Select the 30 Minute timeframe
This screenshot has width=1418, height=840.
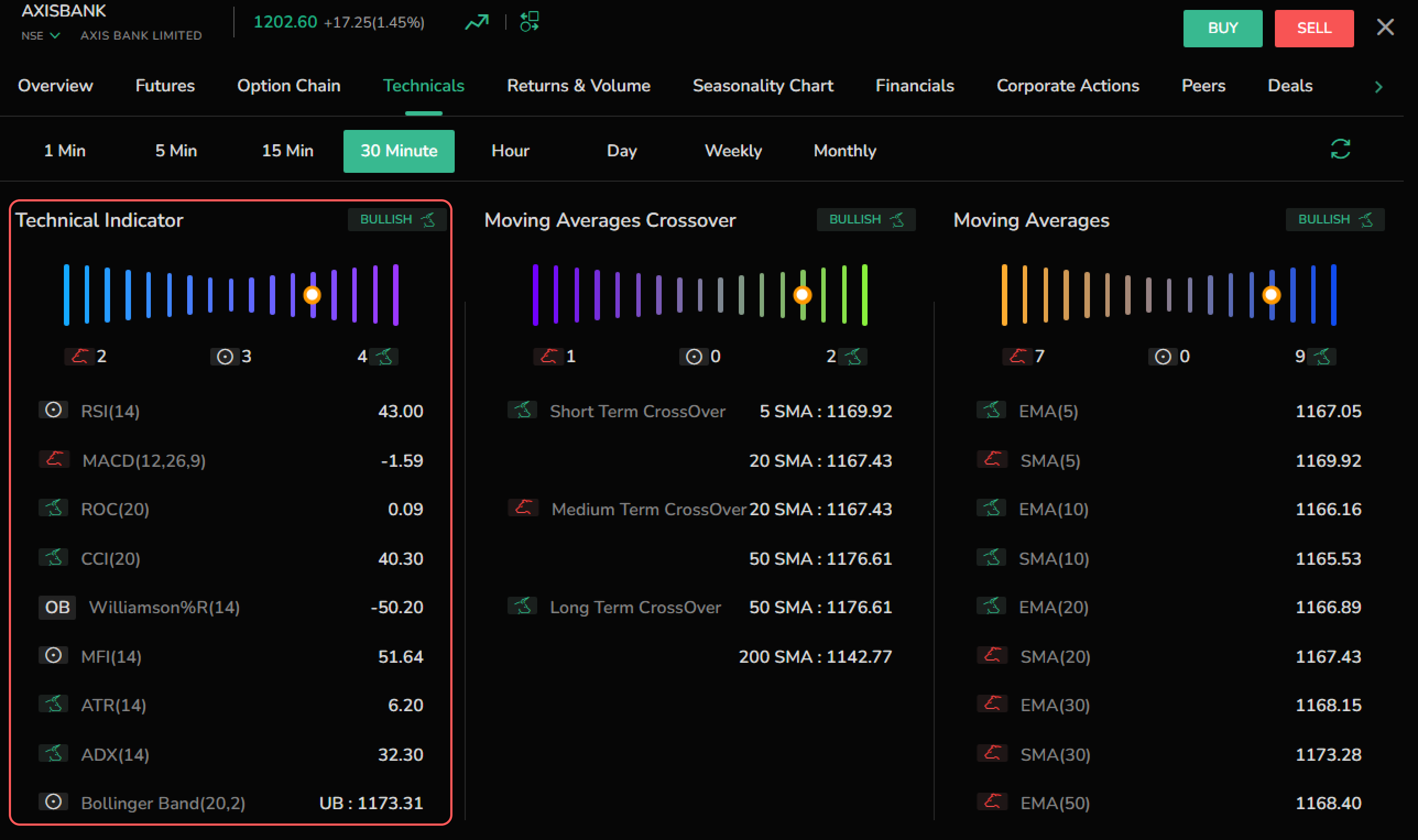(x=399, y=151)
